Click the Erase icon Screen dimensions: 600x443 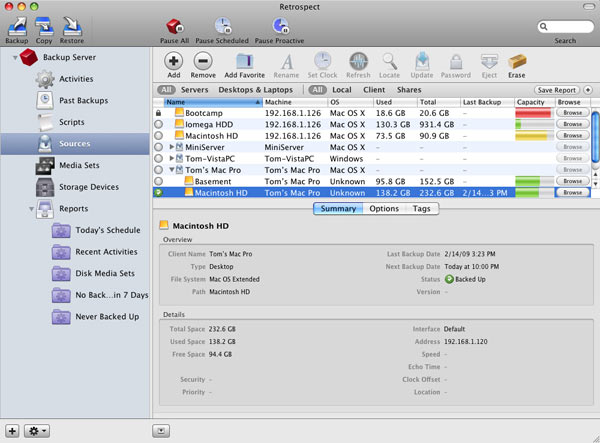click(517, 62)
